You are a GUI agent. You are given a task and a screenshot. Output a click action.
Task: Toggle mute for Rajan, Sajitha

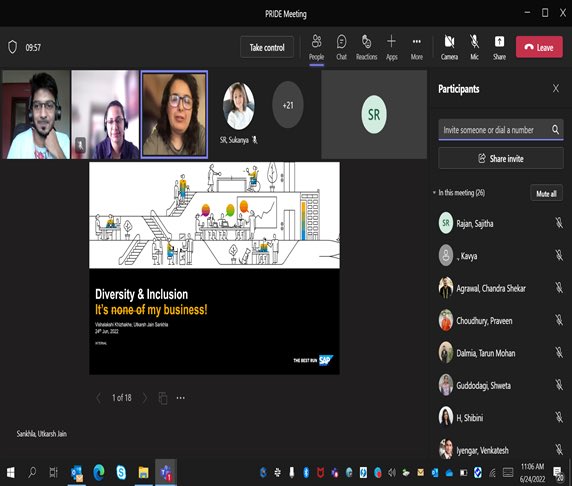coord(559,223)
